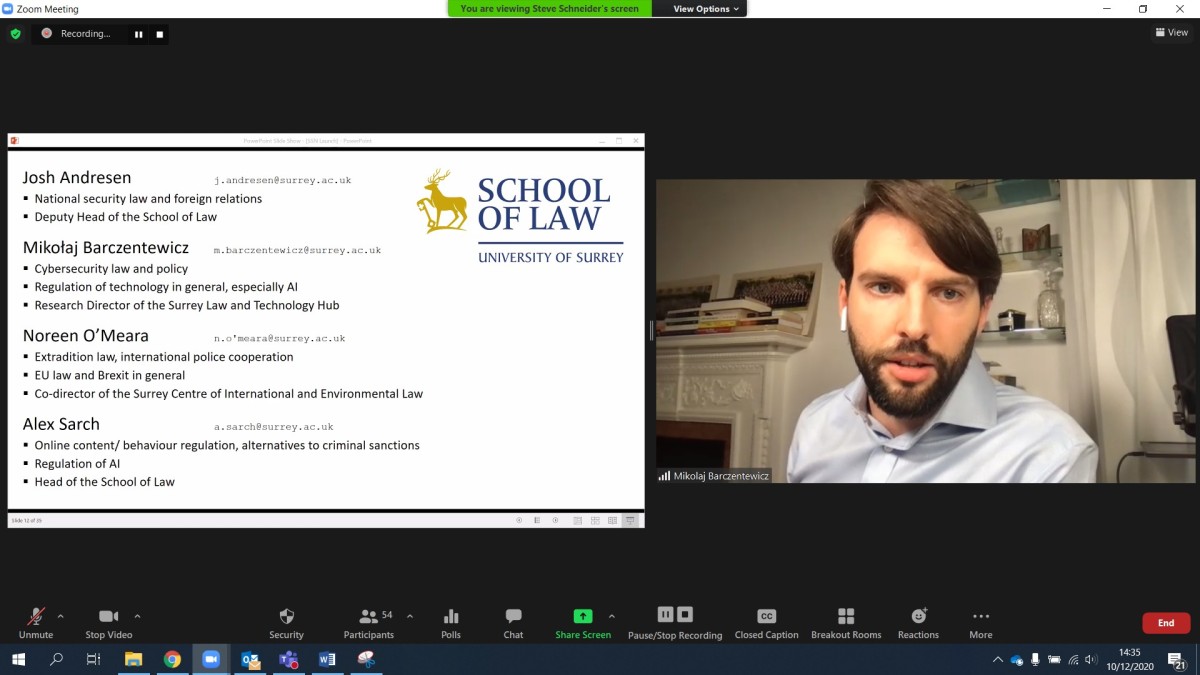This screenshot has height=675, width=1200.
Task: Open the Reactions emoji picker
Action: tap(918, 622)
